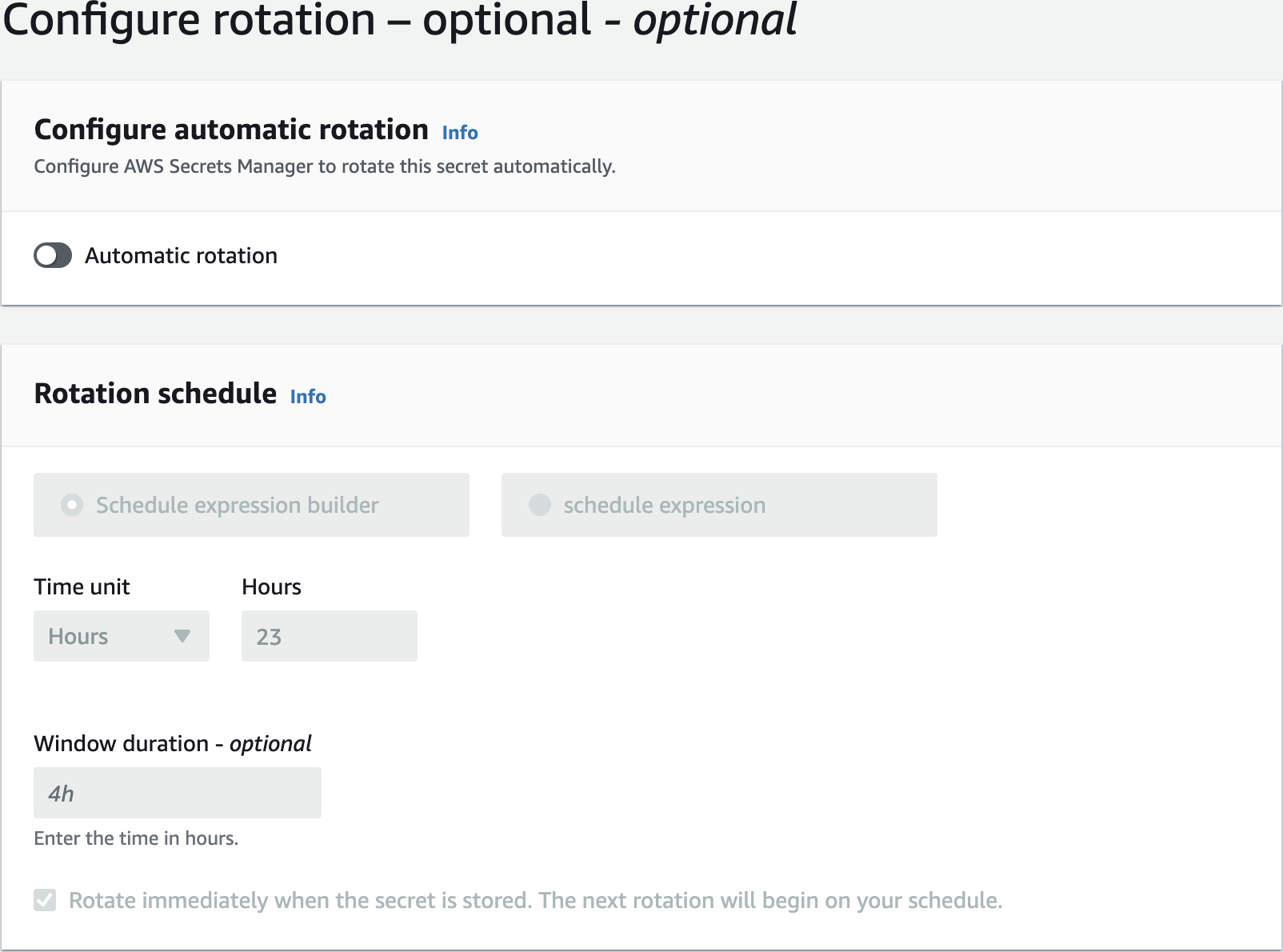Select schedule expression radio option
The image size is (1283, 952).
point(540,505)
